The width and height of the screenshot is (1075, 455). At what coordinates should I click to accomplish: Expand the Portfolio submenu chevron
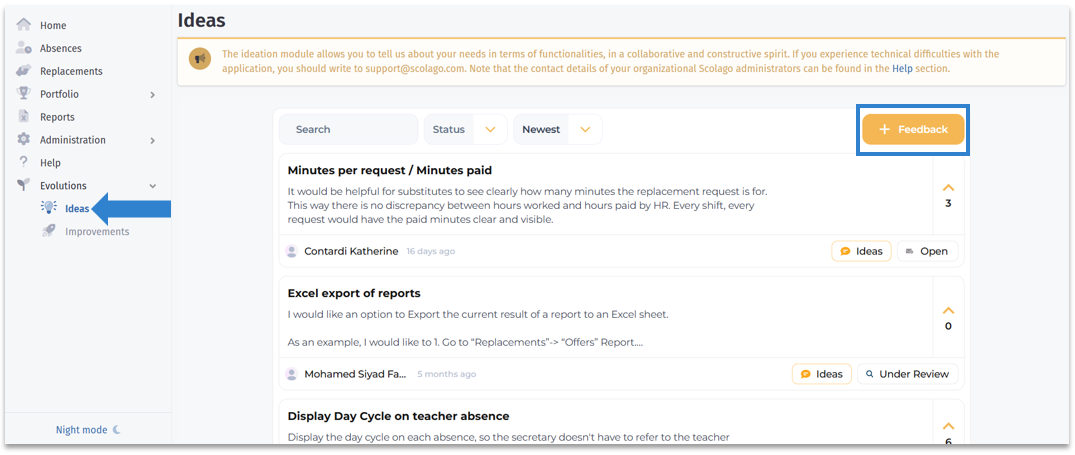[x=153, y=95]
